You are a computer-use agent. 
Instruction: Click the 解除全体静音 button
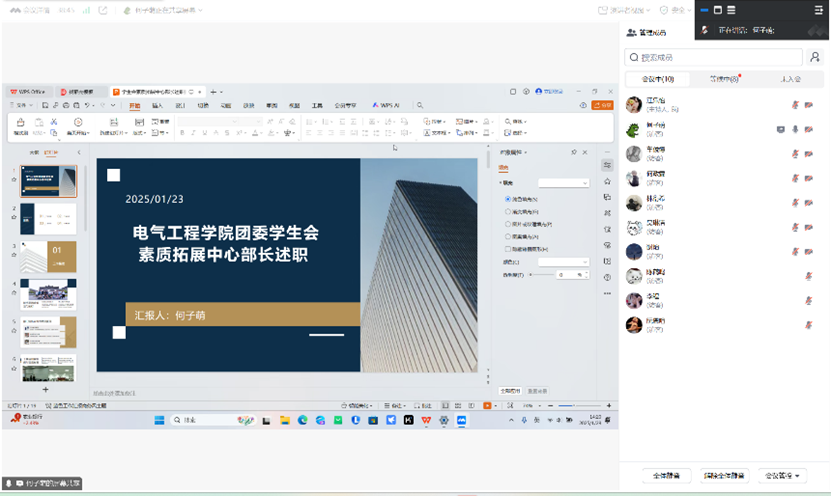point(723,476)
